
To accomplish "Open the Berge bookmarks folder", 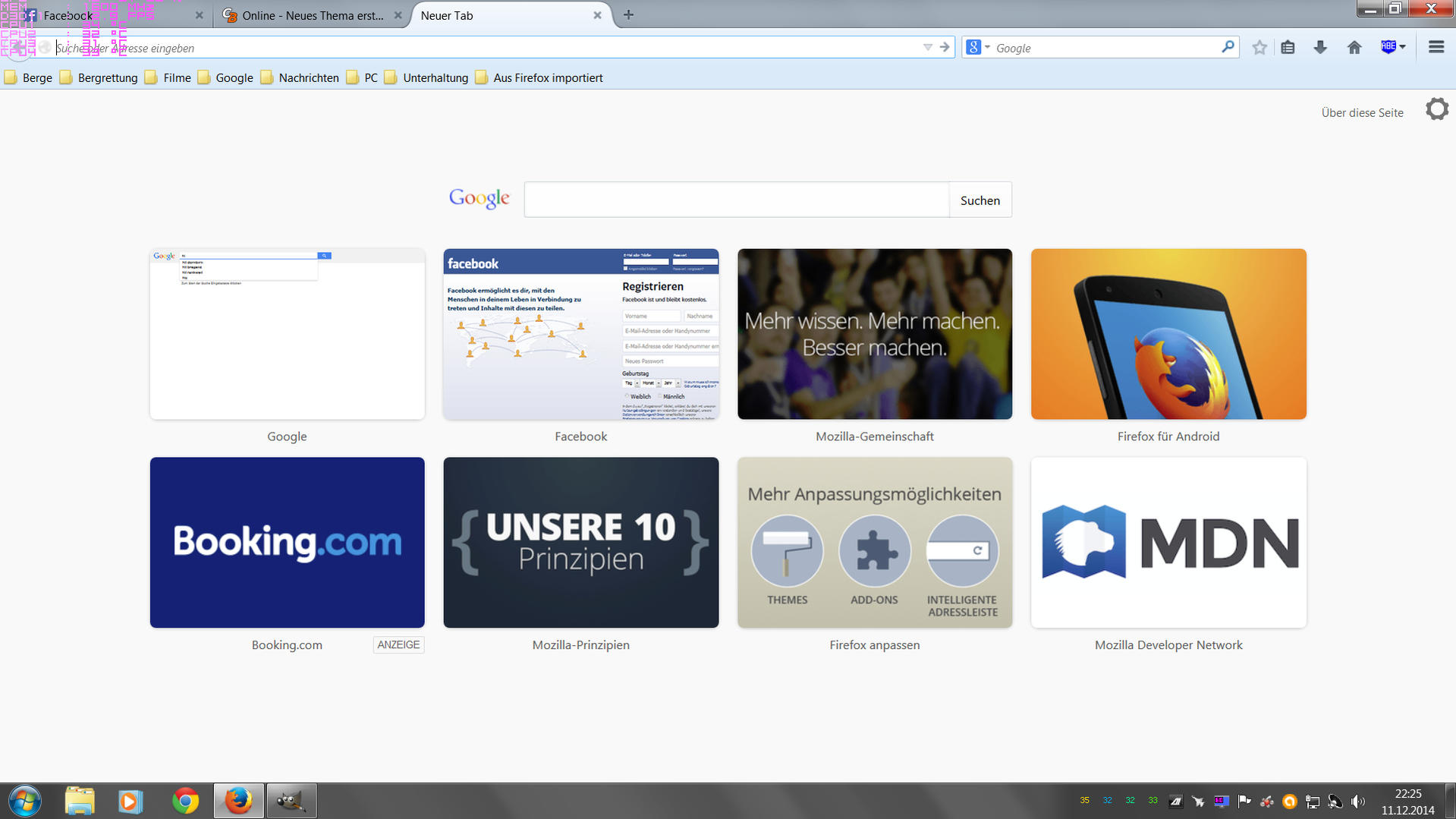I will pos(28,77).
